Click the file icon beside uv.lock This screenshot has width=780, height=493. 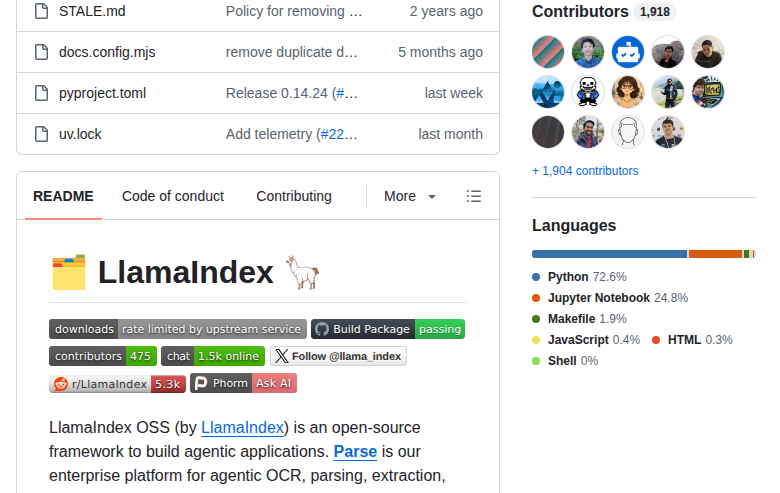click(x=41, y=134)
